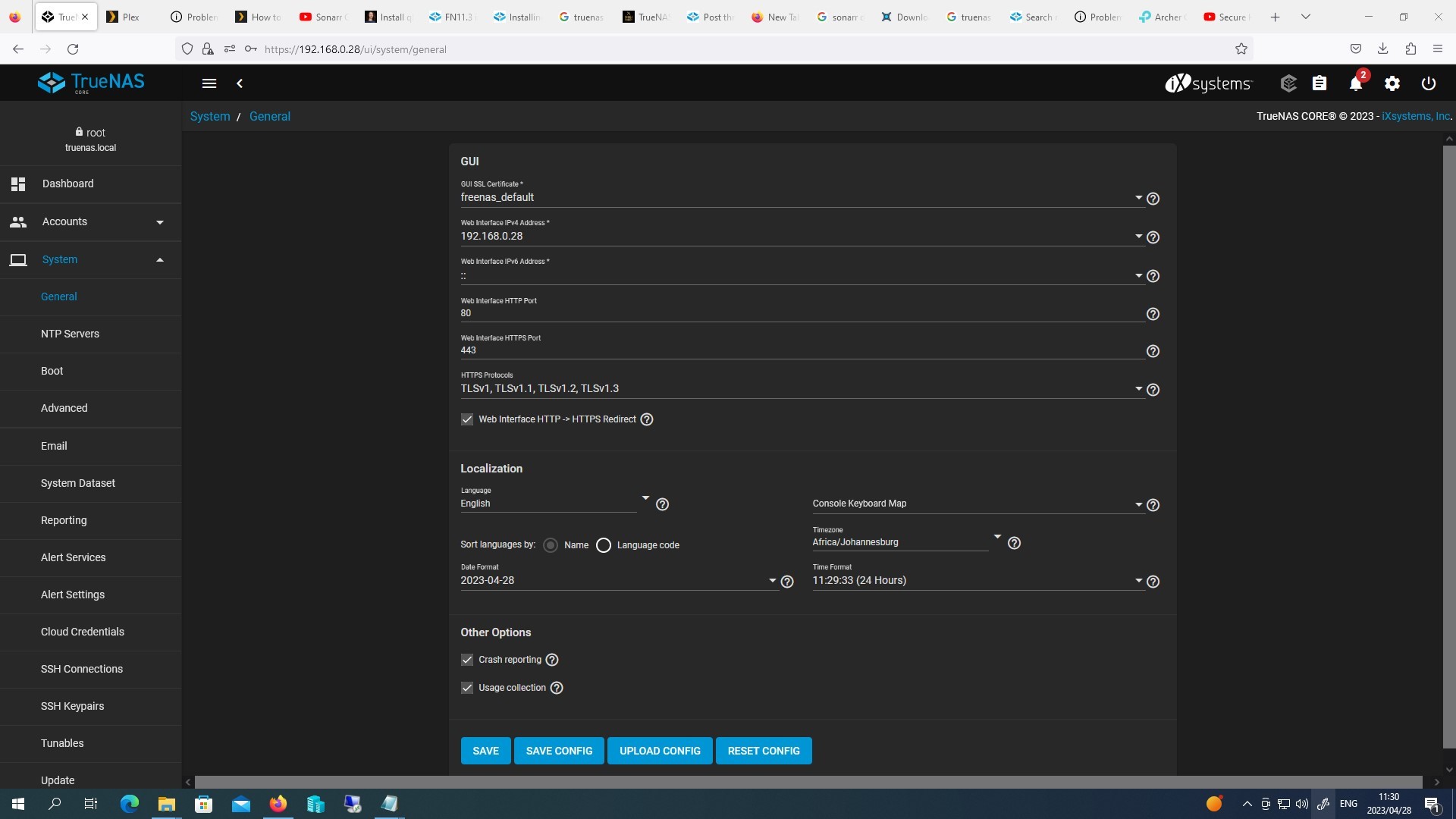Bookmark this page with the star icon
1456x819 pixels.
(1241, 49)
